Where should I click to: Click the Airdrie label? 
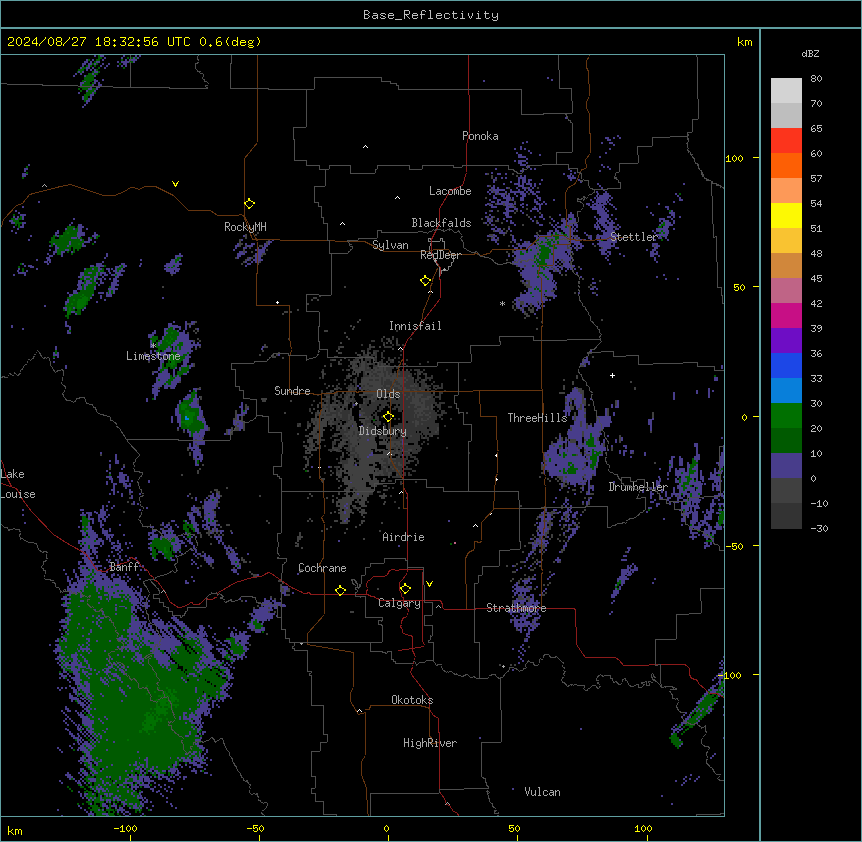click(404, 537)
